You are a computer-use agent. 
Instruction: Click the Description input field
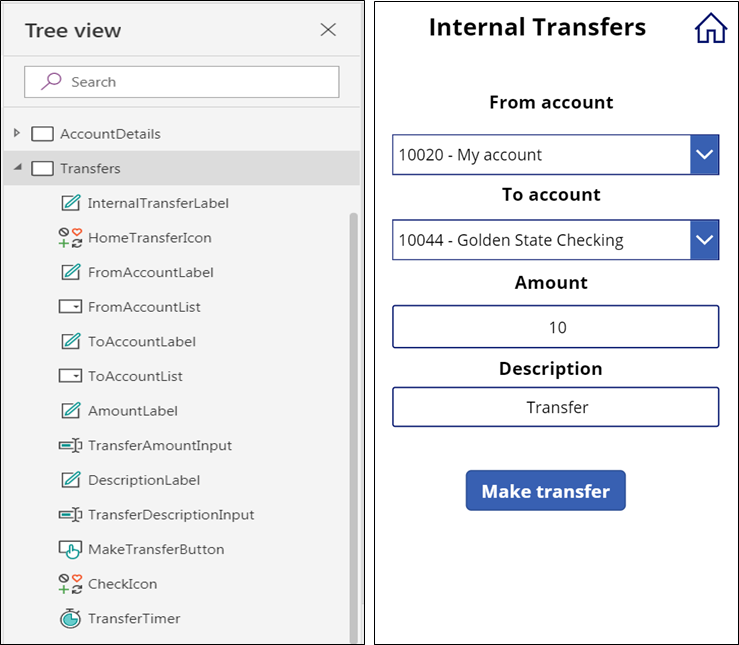click(x=555, y=407)
